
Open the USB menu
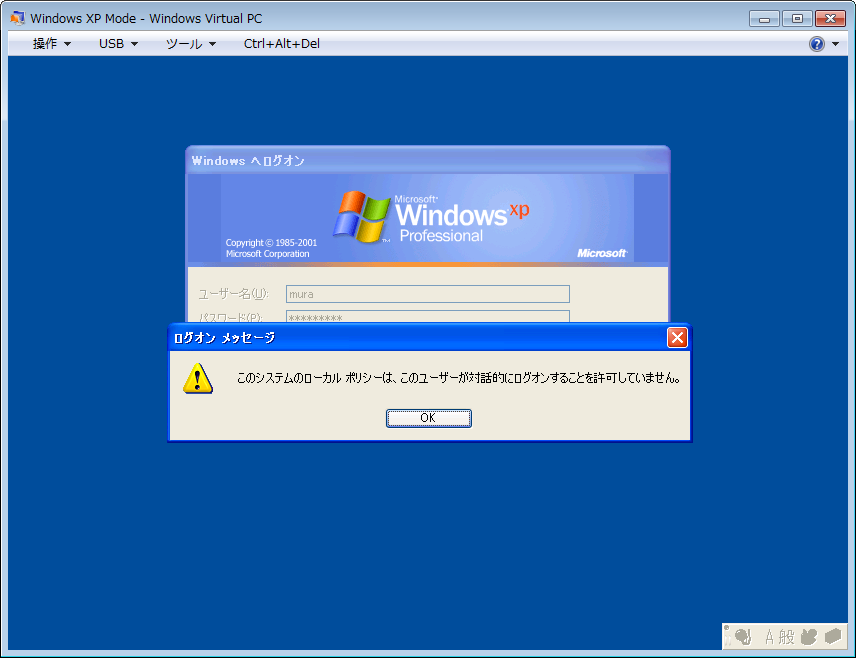(x=118, y=44)
